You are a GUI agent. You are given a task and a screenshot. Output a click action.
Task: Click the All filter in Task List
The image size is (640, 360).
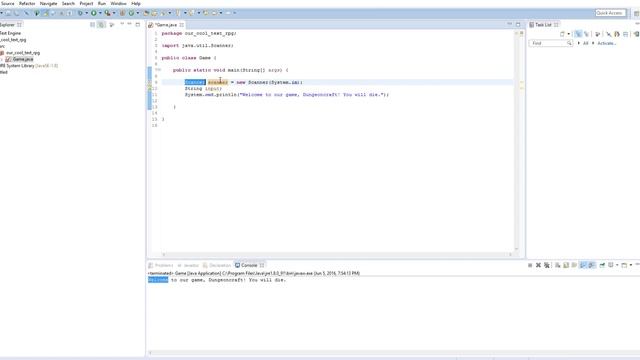coord(585,43)
